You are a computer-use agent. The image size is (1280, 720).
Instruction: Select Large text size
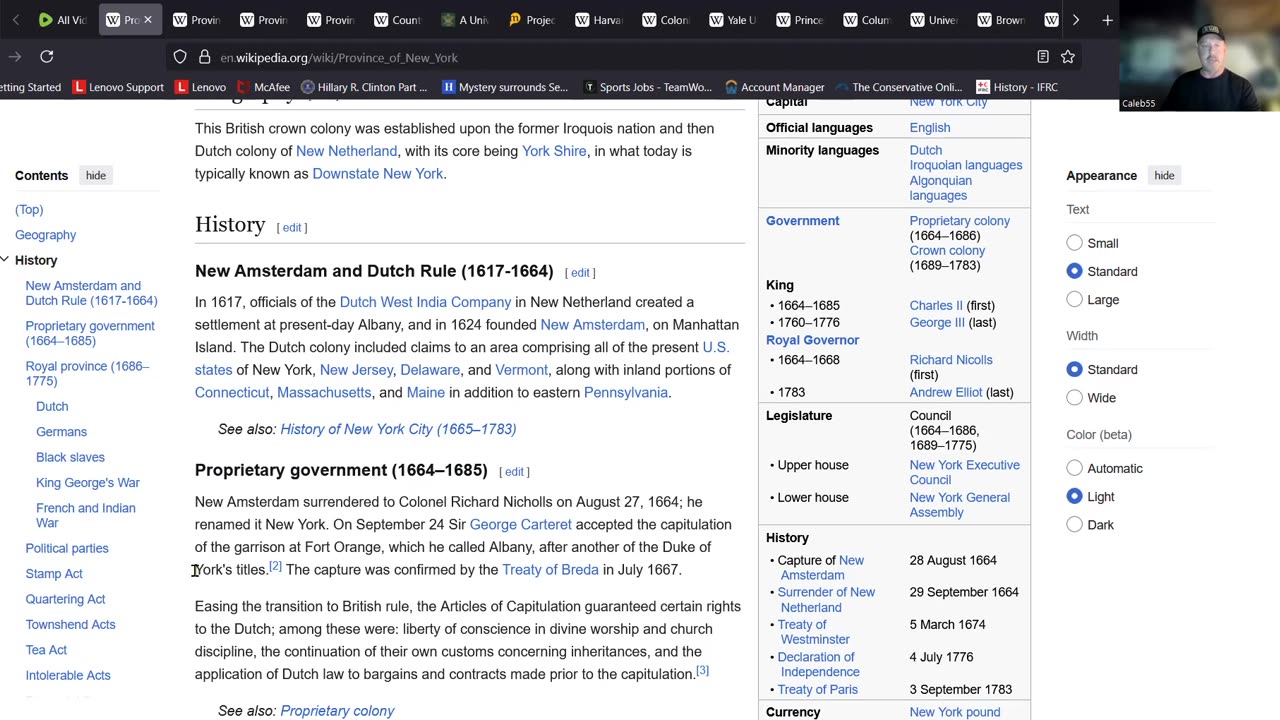tap(1074, 299)
